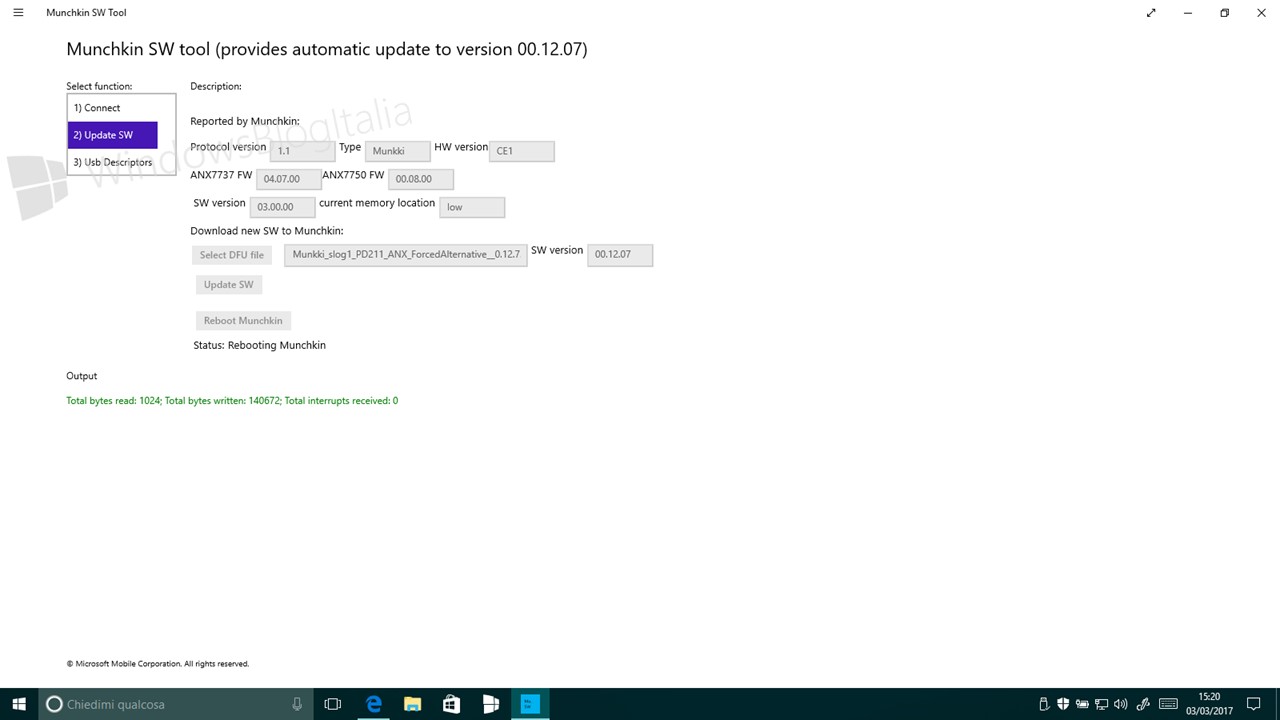Open Task View from the taskbar
Viewport: 1280px width, 720px height.
tap(333, 704)
